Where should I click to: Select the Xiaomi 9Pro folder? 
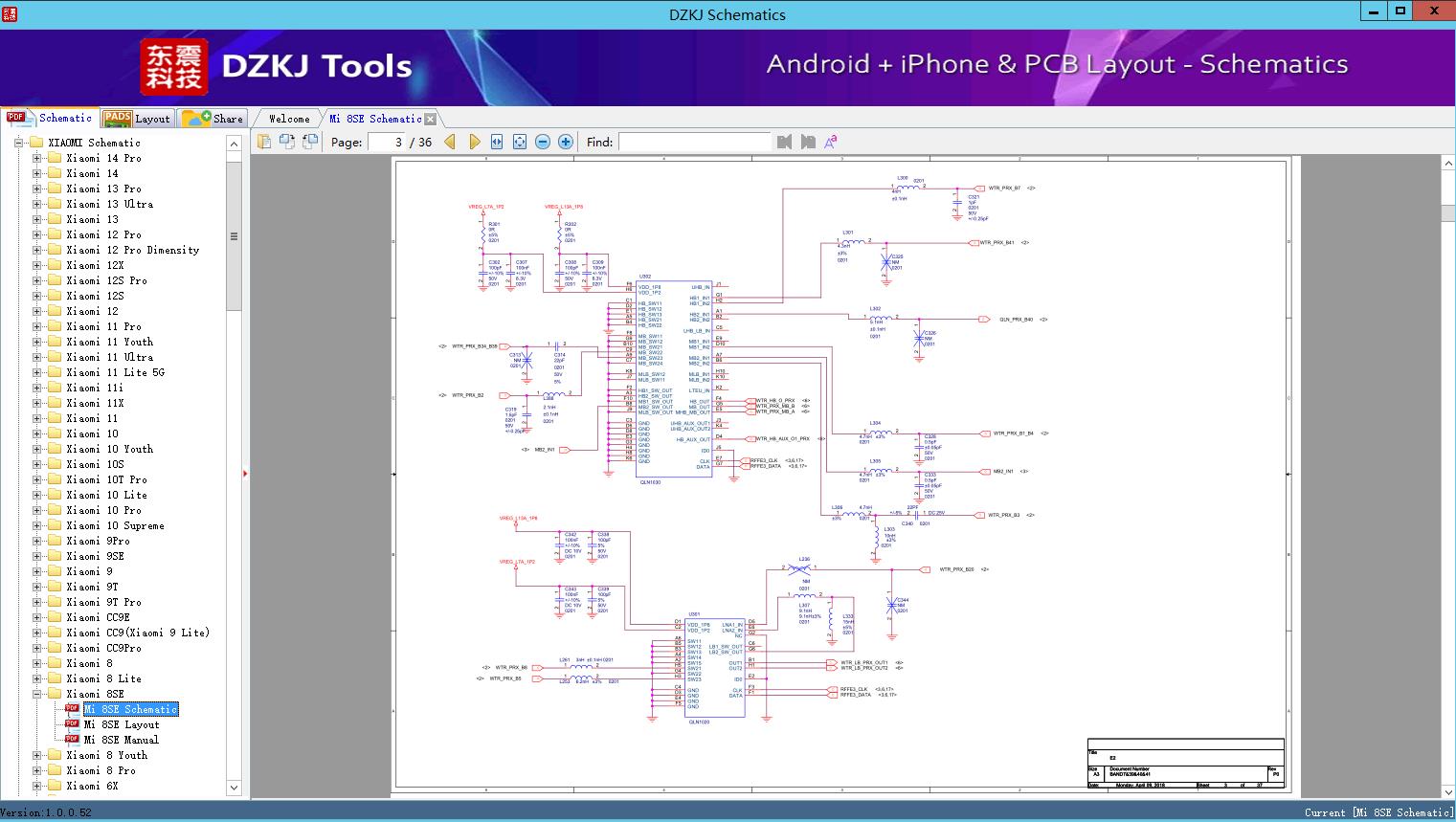tap(99, 541)
